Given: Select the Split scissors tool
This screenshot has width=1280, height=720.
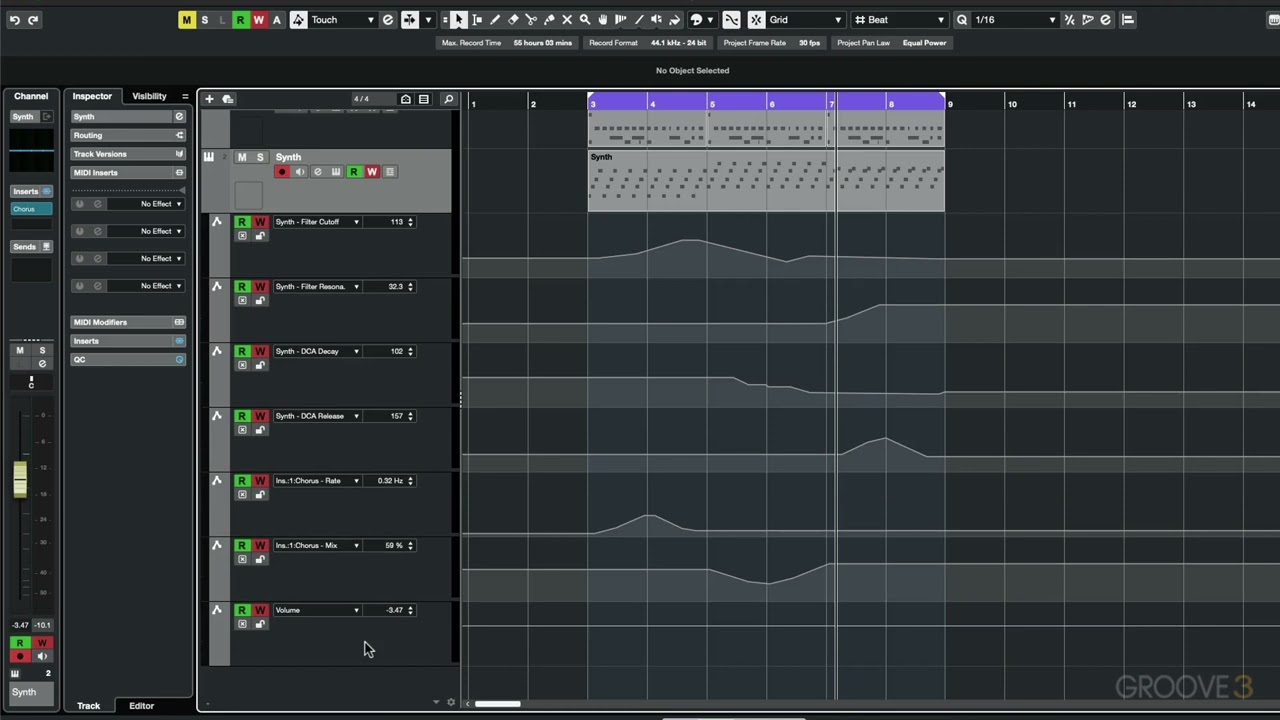Looking at the screenshot, I should (x=531, y=20).
